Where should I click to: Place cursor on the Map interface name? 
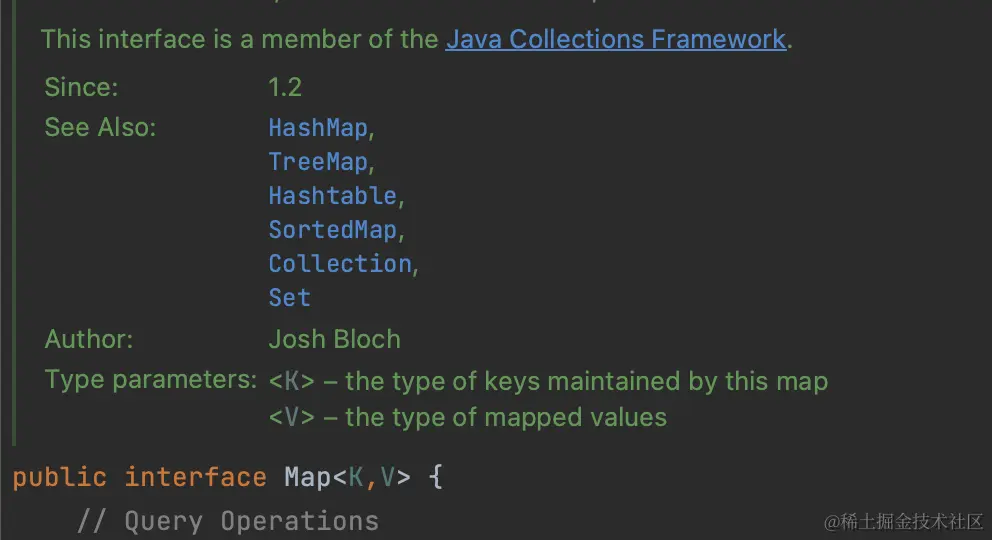307,477
